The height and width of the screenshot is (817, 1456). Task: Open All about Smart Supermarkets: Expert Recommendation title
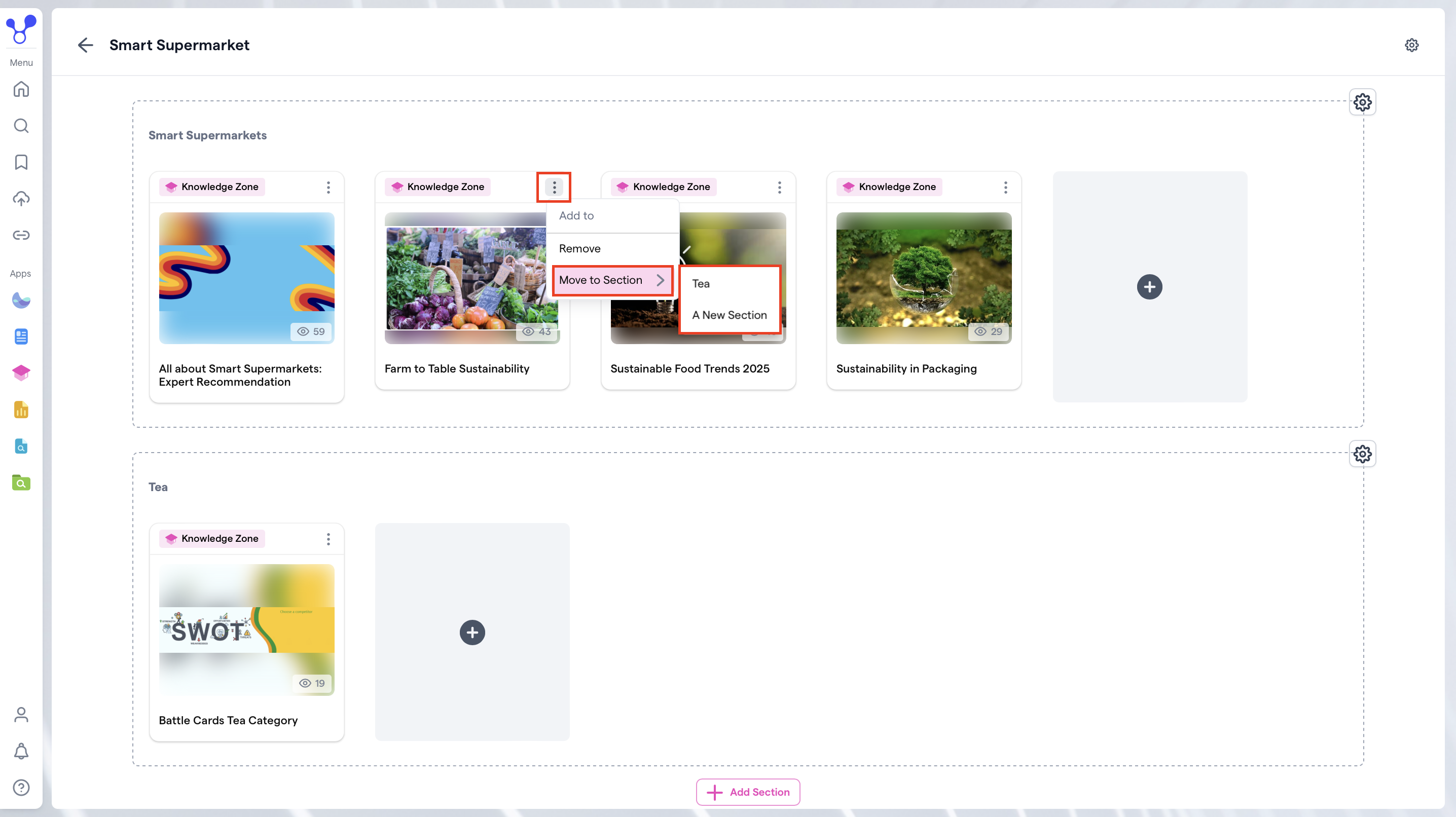point(240,375)
